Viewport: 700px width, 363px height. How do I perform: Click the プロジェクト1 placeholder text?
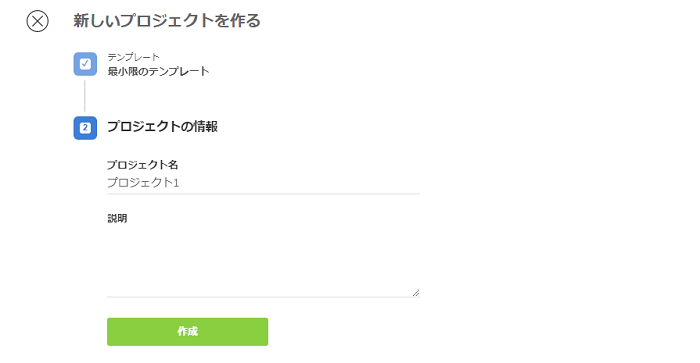[143, 183]
